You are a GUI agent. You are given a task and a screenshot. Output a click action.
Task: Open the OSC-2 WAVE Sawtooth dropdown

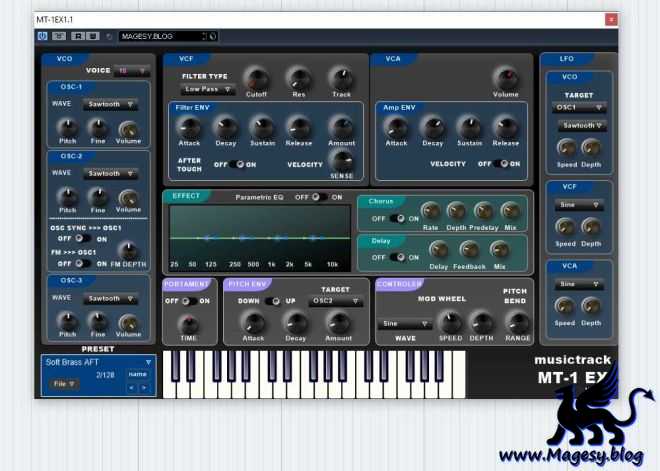click(110, 173)
